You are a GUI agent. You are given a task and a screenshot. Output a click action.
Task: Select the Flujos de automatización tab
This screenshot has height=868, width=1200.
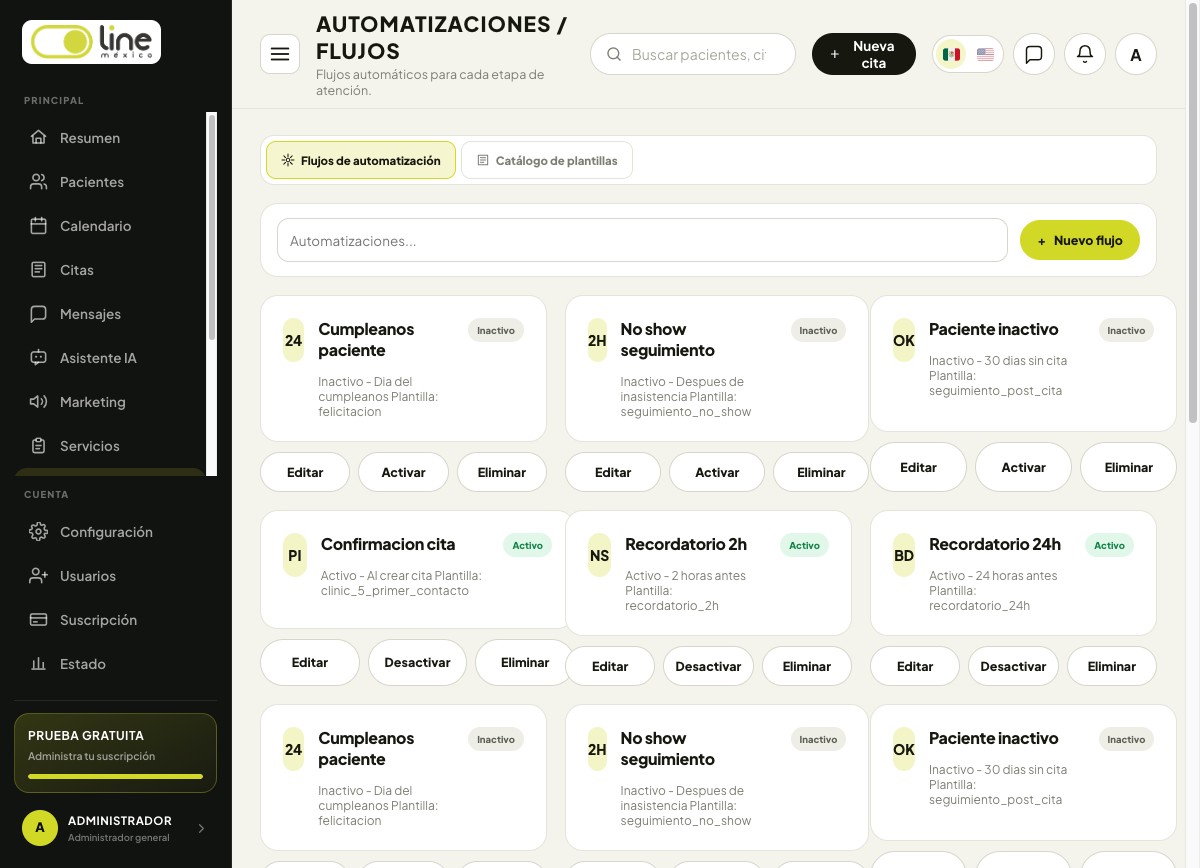coord(361,160)
